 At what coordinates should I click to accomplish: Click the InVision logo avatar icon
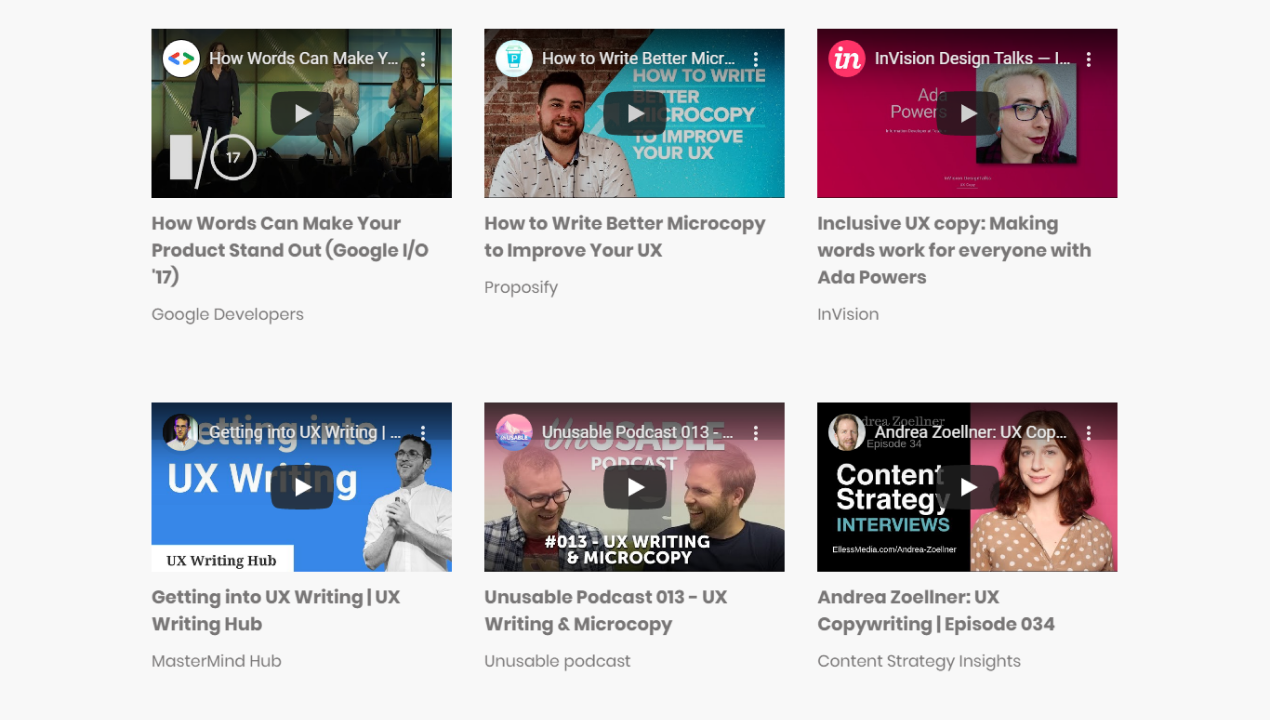tap(846, 59)
